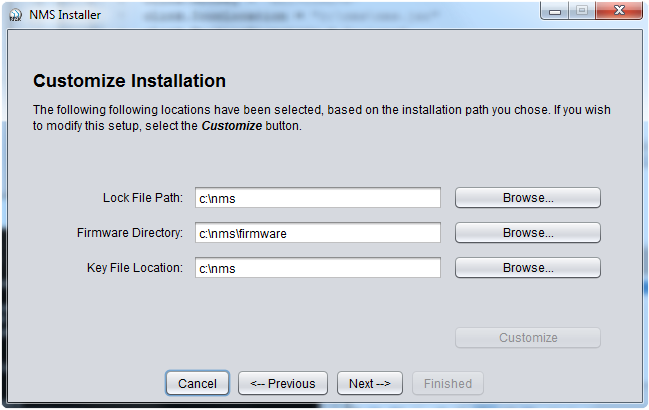
Task: Browse for the Key File Location
Action: click(x=528, y=268)
